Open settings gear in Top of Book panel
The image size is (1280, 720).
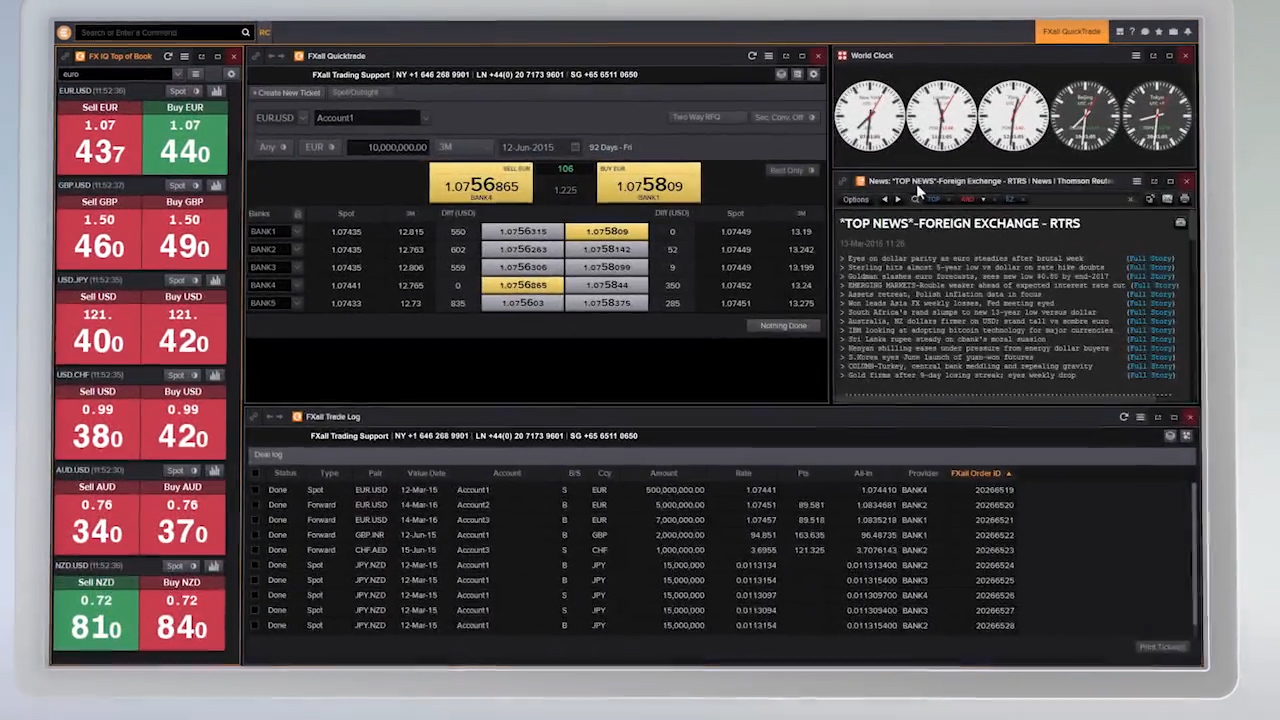[231, 74]
